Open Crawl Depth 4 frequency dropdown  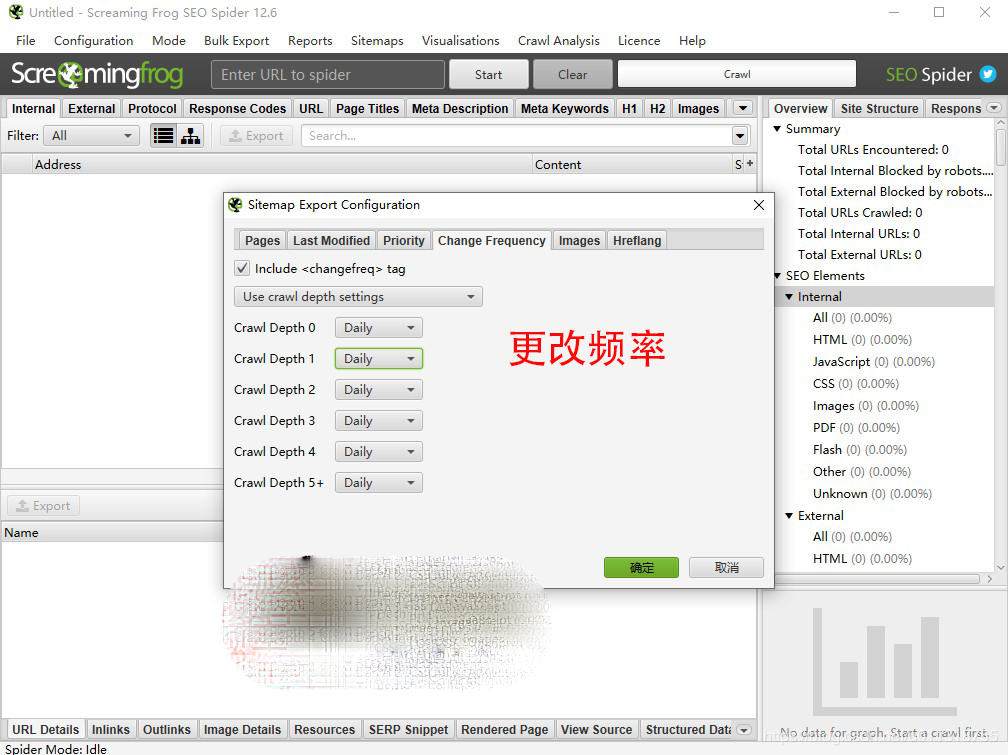tap(378, 451)
